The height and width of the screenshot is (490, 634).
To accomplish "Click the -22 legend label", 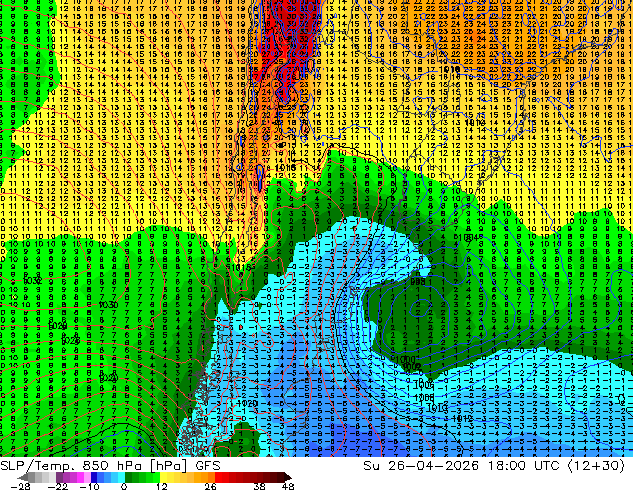I will pyautogui.click(x=58, y=486).
